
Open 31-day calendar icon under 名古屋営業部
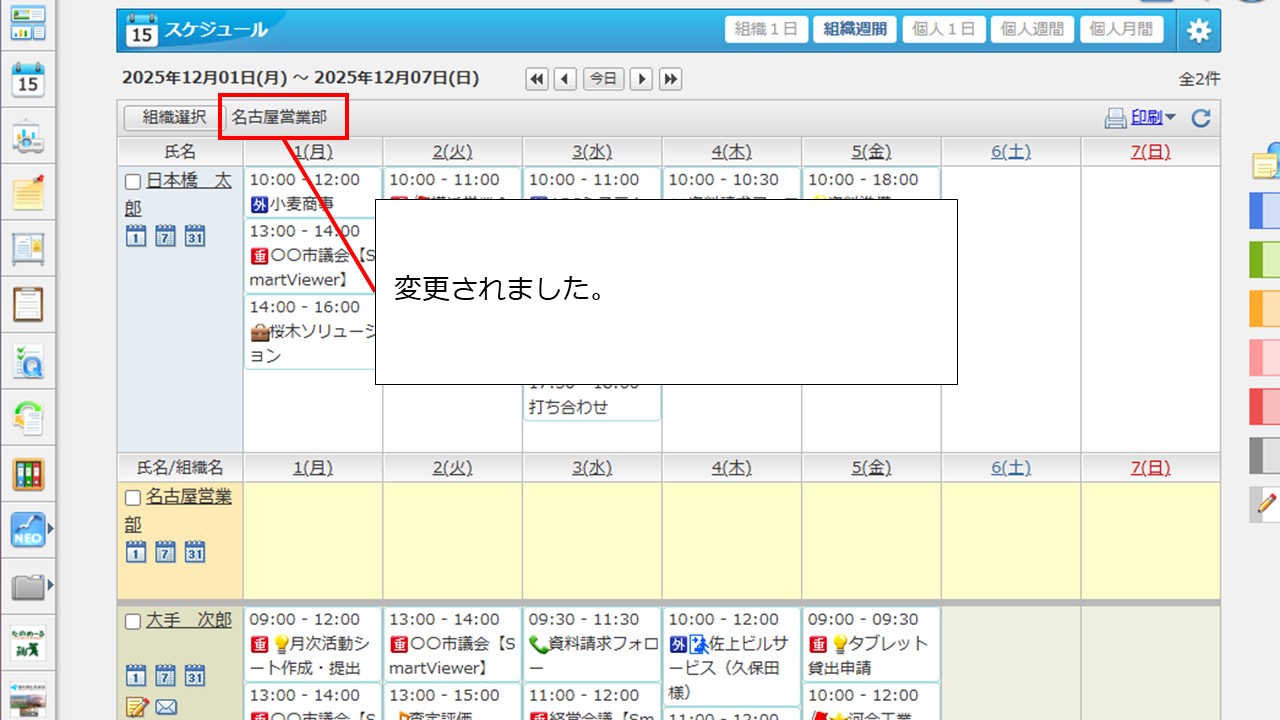tap(194, 552)
